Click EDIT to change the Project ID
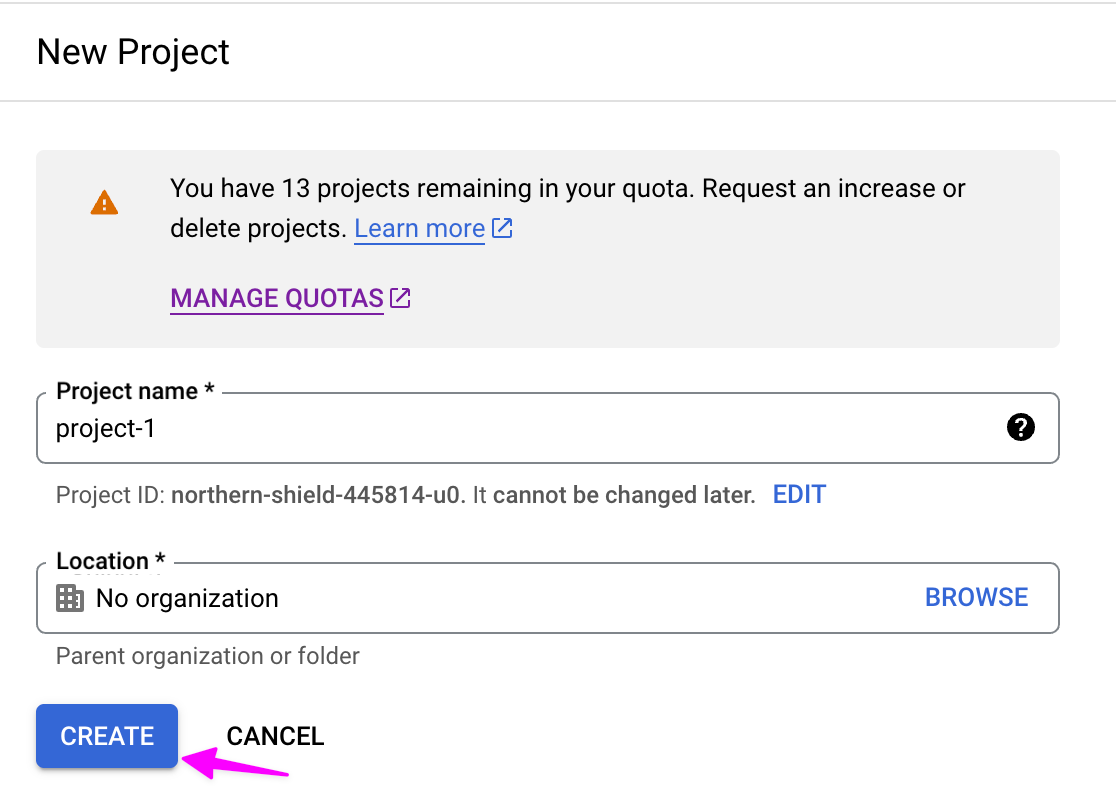 799,494
